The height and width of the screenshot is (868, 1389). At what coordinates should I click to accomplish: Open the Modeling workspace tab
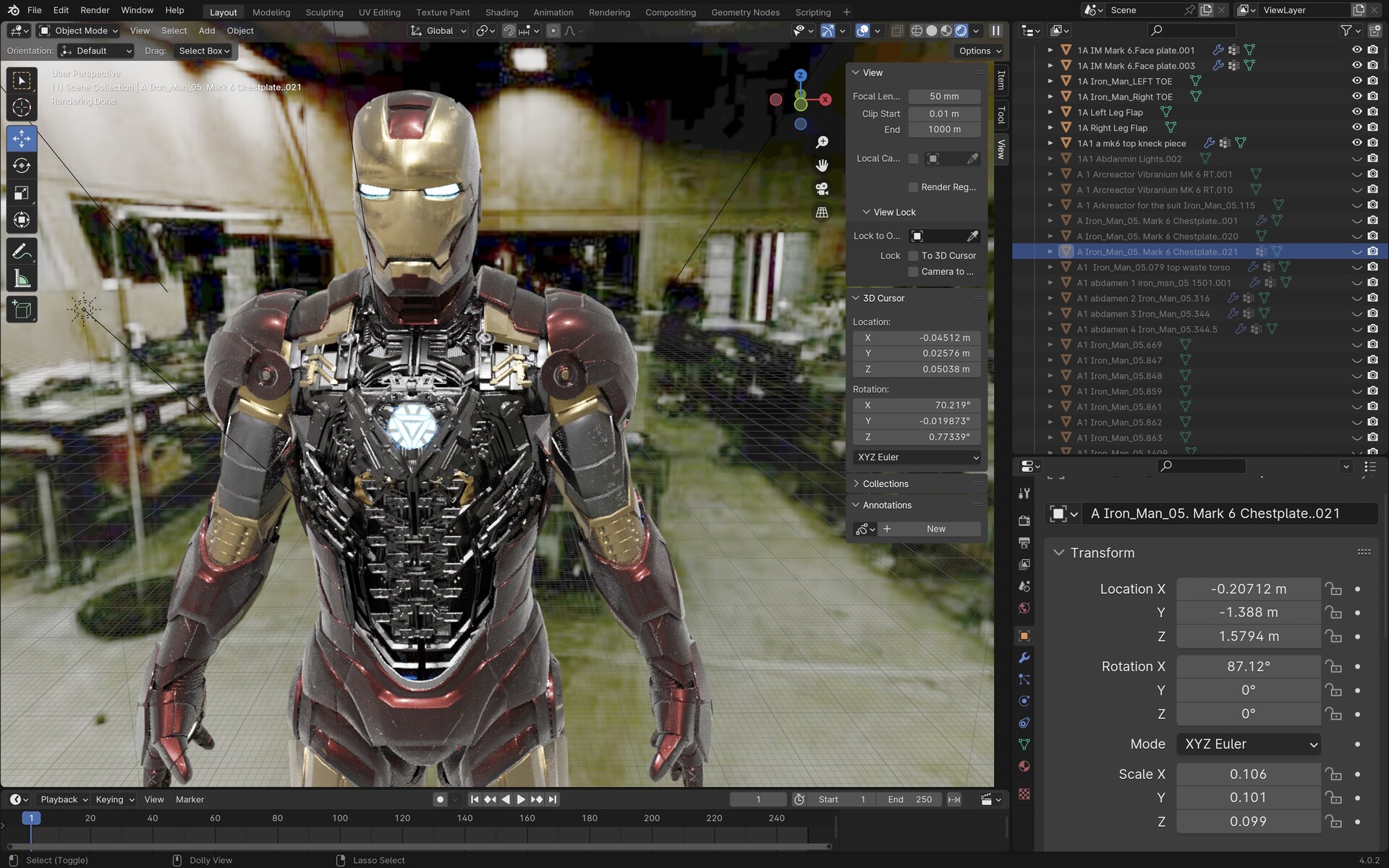271,12
